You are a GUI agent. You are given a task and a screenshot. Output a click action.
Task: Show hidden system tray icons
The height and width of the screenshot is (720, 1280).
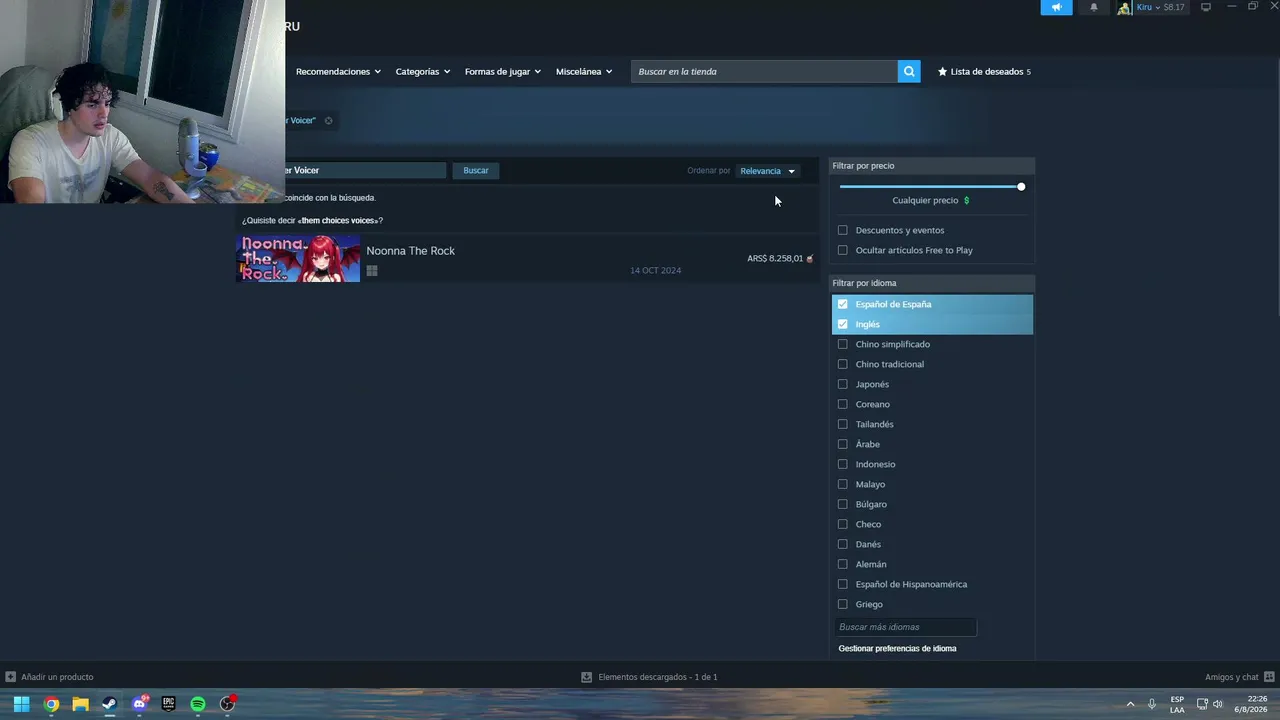1131,704
